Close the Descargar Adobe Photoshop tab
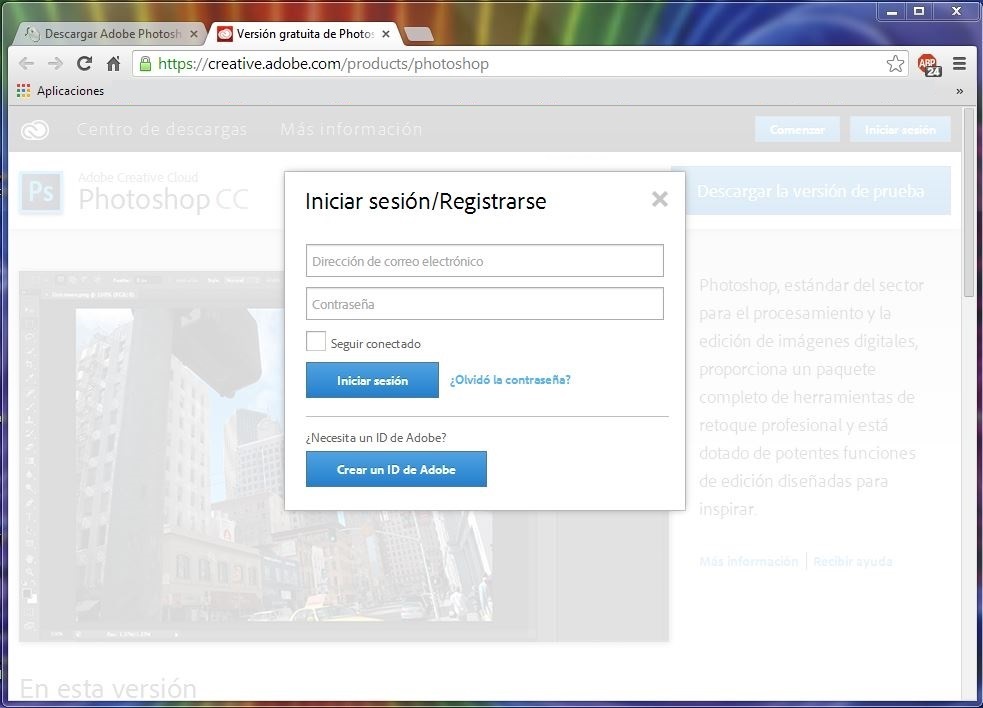983x708 pixels. click(x=194, y=34)
